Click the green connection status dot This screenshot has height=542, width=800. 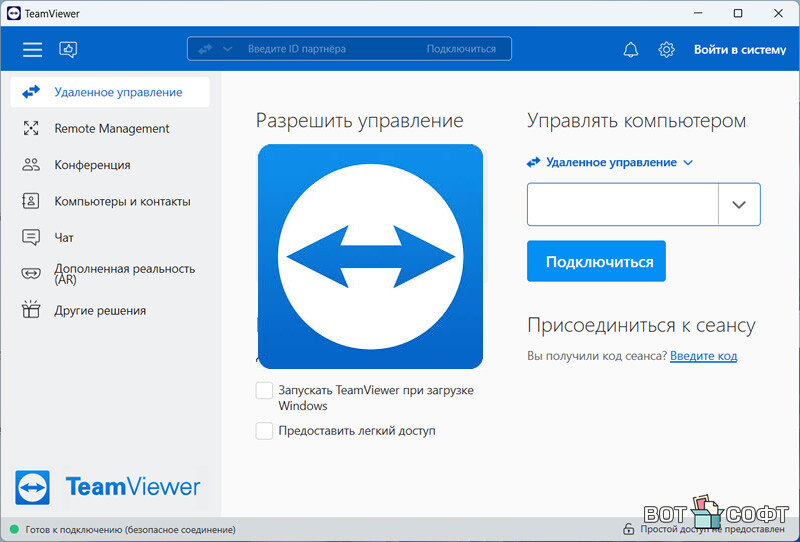coord(14,529)
